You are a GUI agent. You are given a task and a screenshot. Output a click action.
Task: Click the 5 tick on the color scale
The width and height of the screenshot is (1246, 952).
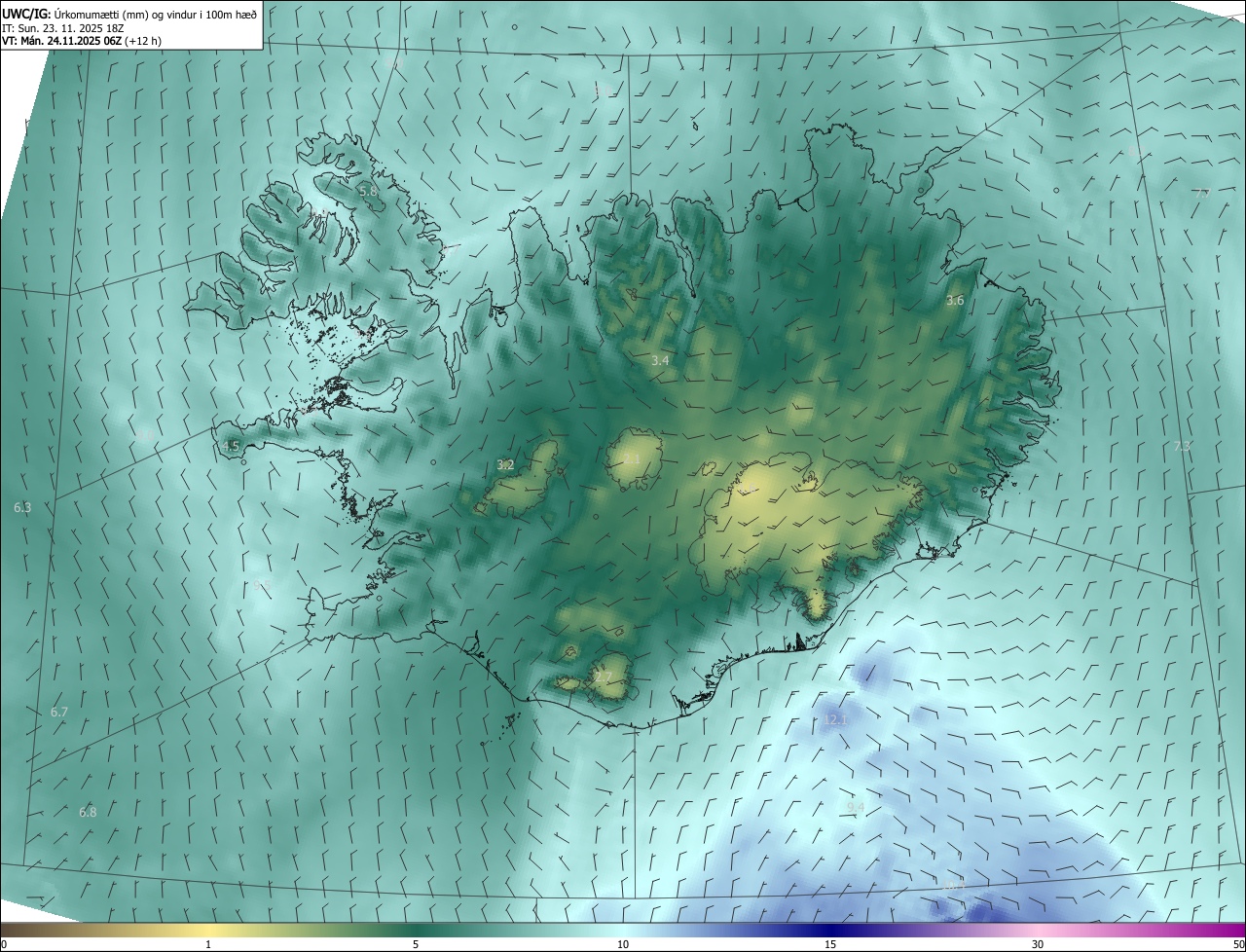(416, 944)
